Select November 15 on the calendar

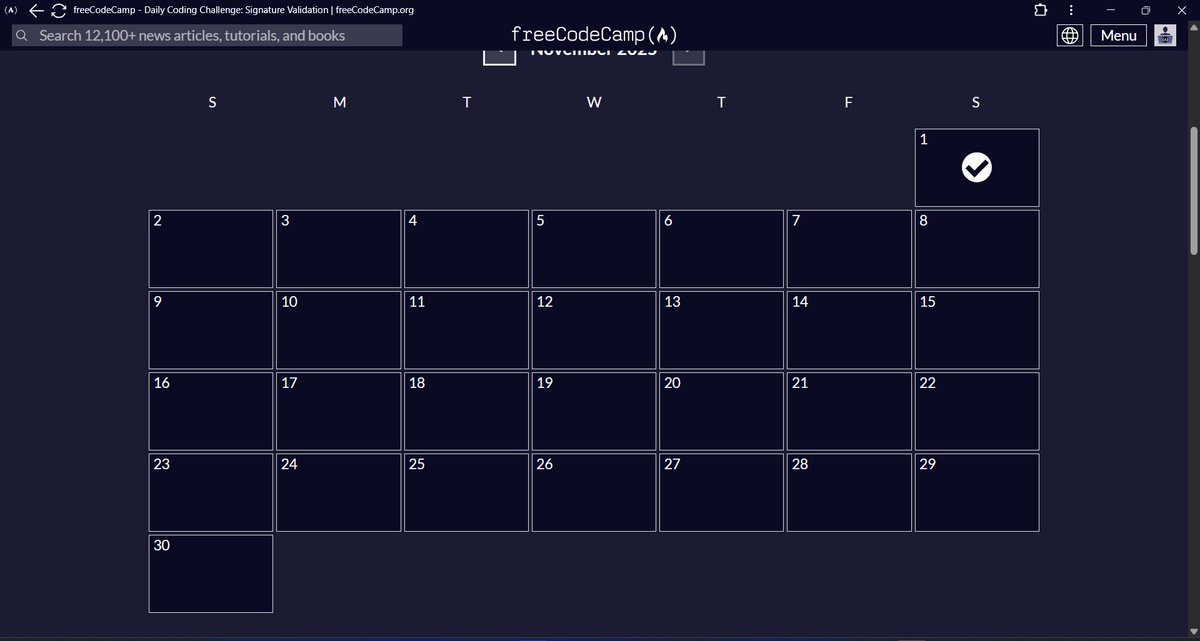(976, 329)
